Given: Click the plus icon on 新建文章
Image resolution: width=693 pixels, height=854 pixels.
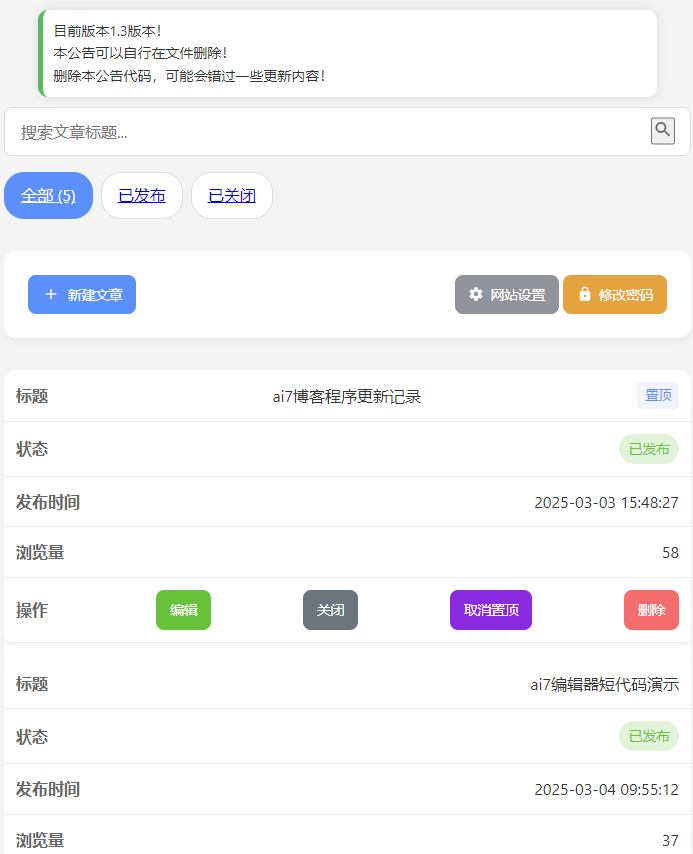Looking at the screenshot, I should 51,295.
